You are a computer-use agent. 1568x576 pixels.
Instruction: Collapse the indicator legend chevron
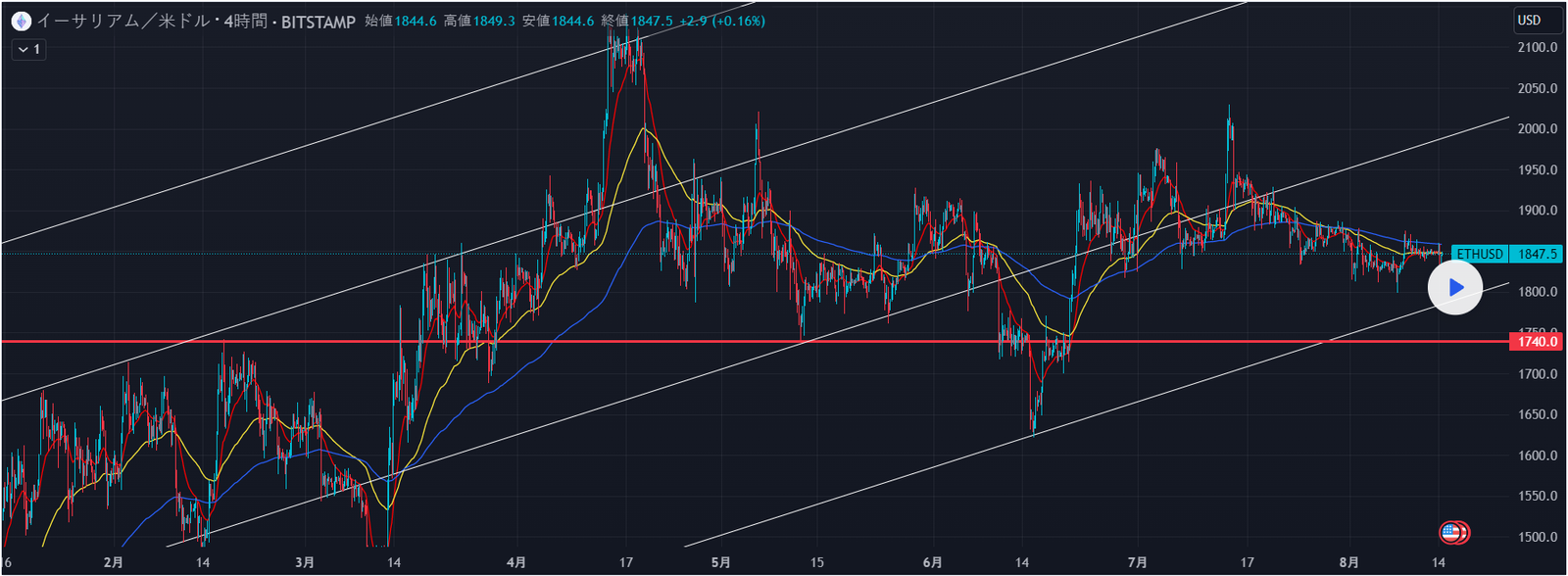tap(22, 49)
